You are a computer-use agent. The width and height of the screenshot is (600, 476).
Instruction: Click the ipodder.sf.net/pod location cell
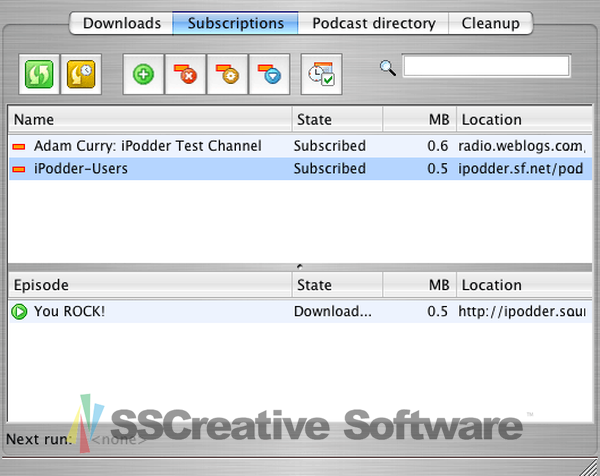[x=521, y=169]
